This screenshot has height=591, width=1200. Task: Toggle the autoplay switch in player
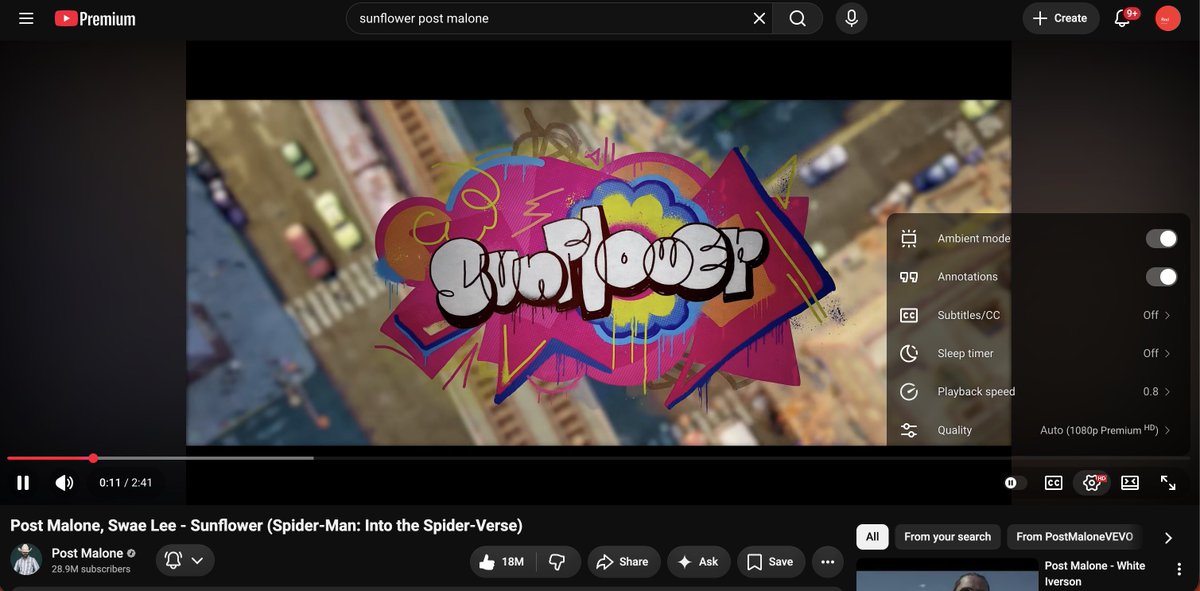[x=1015, y=483]
